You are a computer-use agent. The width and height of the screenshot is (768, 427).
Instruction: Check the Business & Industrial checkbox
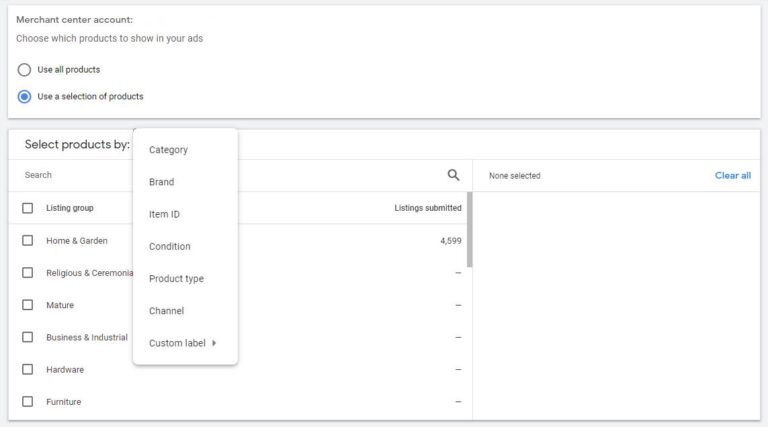coord(27,337)
